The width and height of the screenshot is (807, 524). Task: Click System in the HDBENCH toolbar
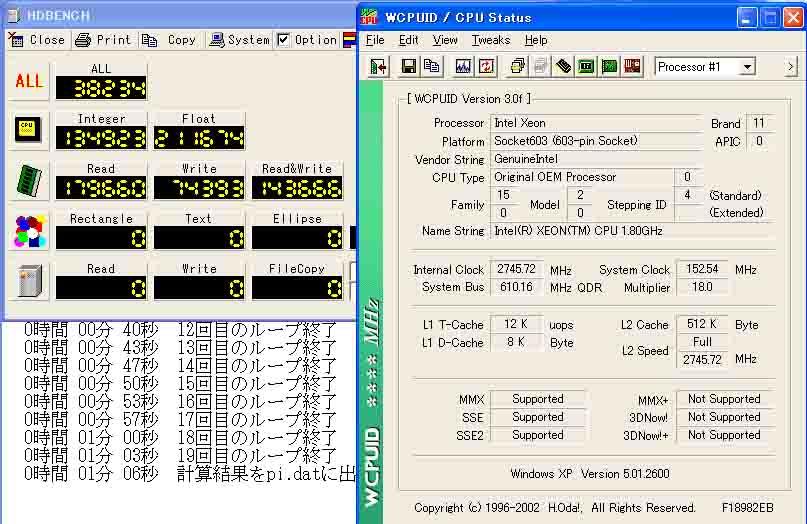point(239,40)
